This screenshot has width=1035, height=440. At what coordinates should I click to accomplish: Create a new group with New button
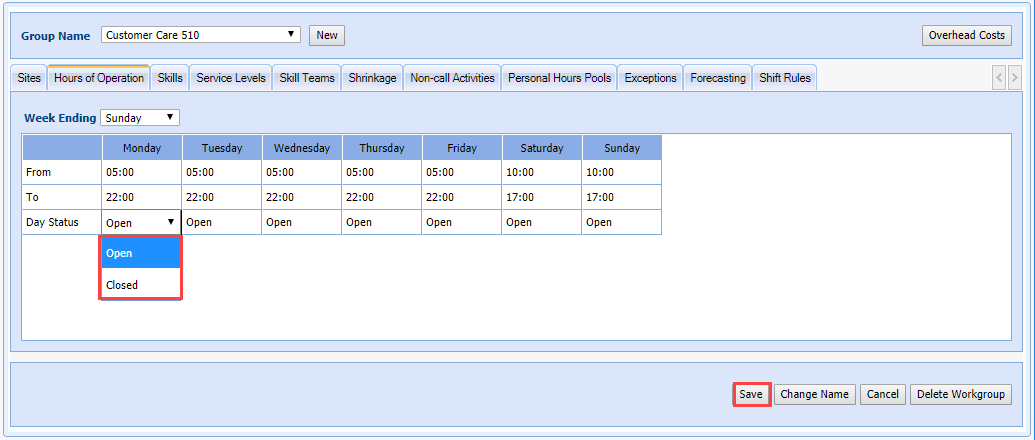tap(327, 35)
